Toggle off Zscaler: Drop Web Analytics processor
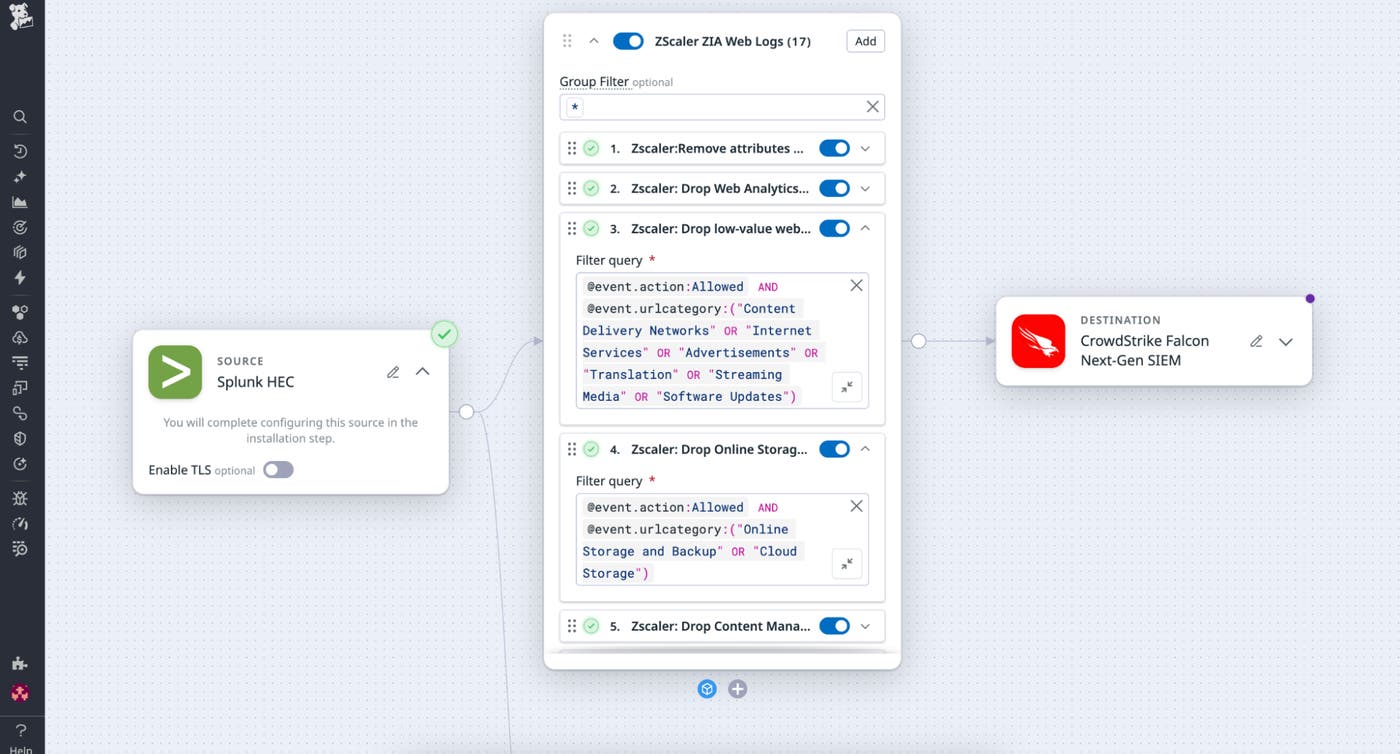1400x754 pixels. click(x=834, y=188)
